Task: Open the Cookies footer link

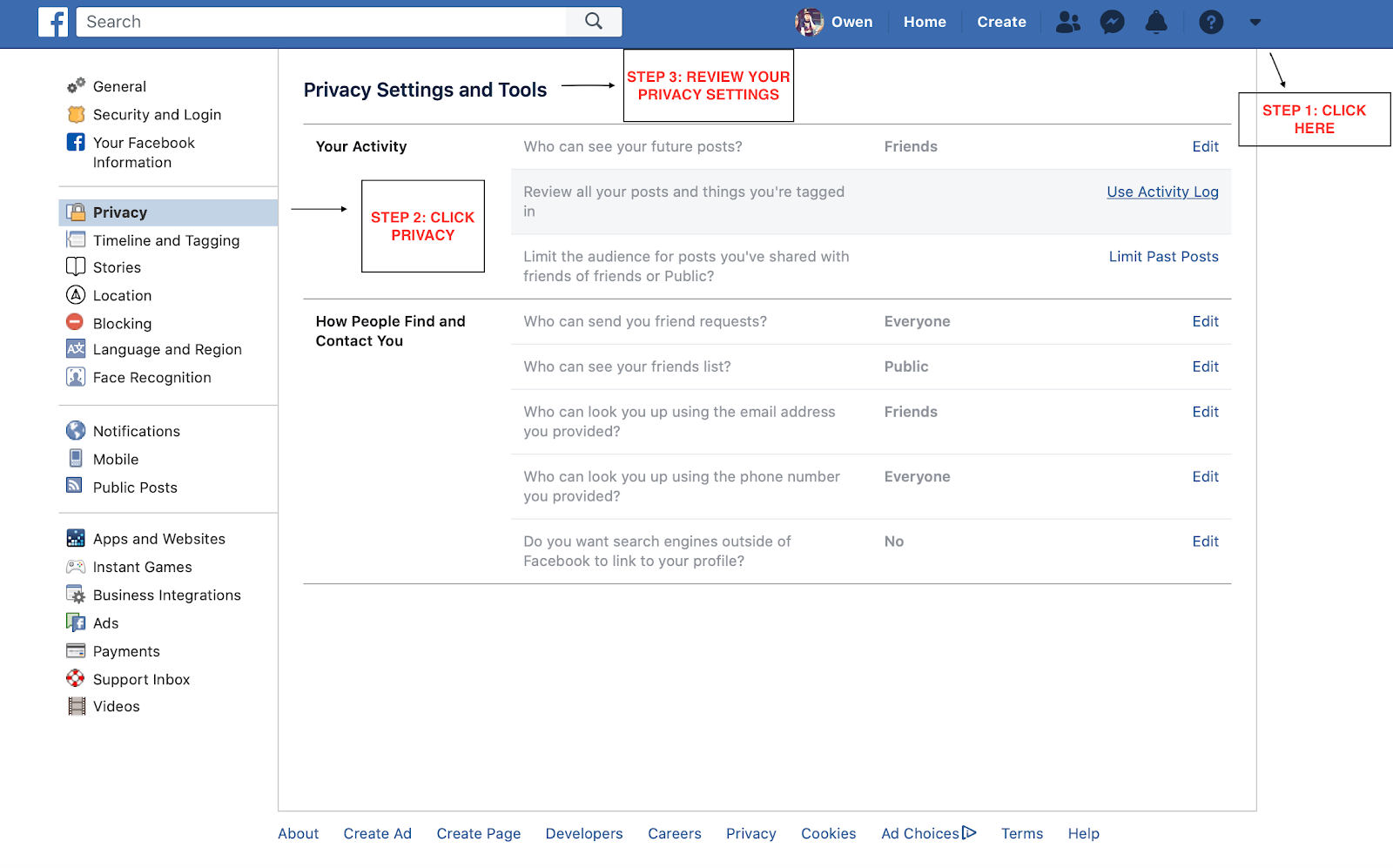Action: (828, 833)
